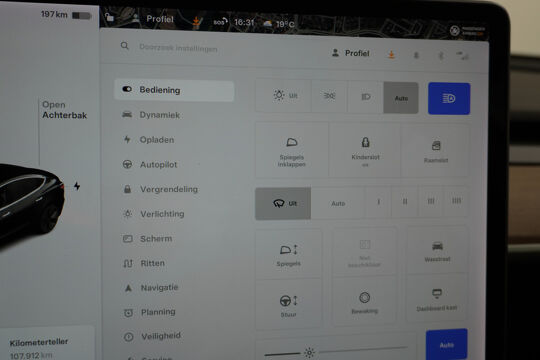Open the Spiegels mirror adjustment tile
The width and height of the screenshot is (540, 360).
coord(288,254)
